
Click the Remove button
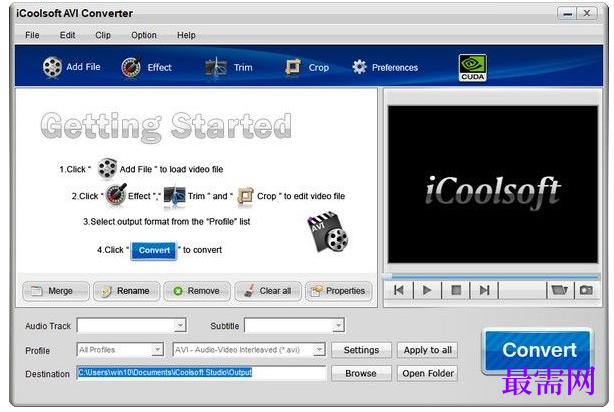[x=197, y=291]
